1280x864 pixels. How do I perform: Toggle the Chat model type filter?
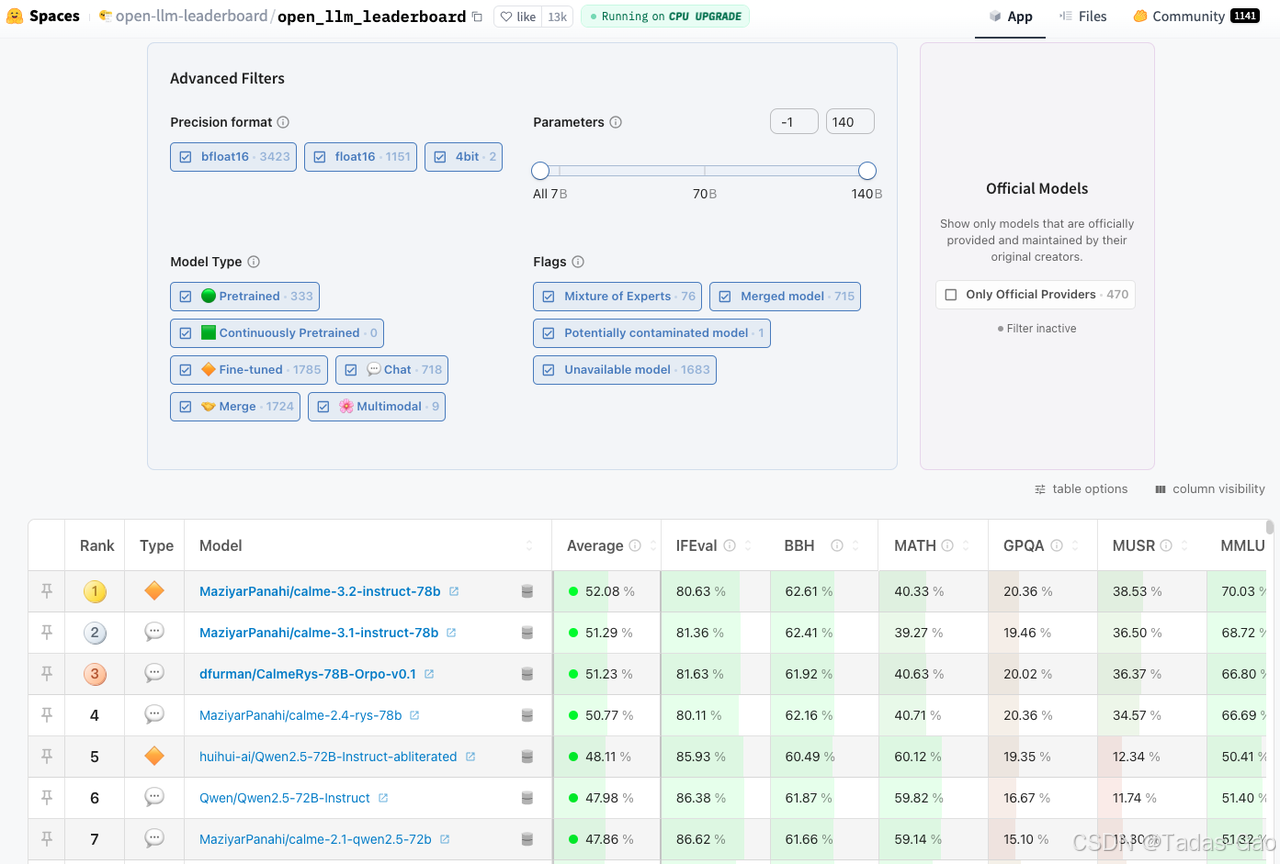[391, 370]
